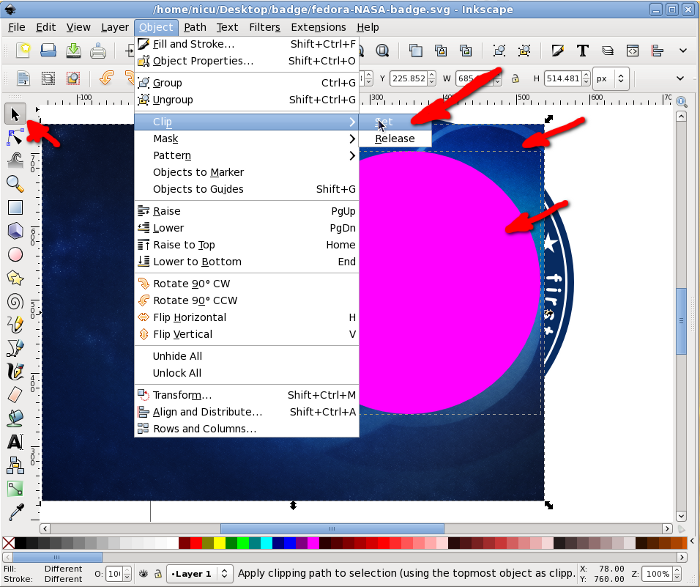Expand the Pattern submenu
The height and width of the screenshot is (587, 700).
tap(246, 156)
